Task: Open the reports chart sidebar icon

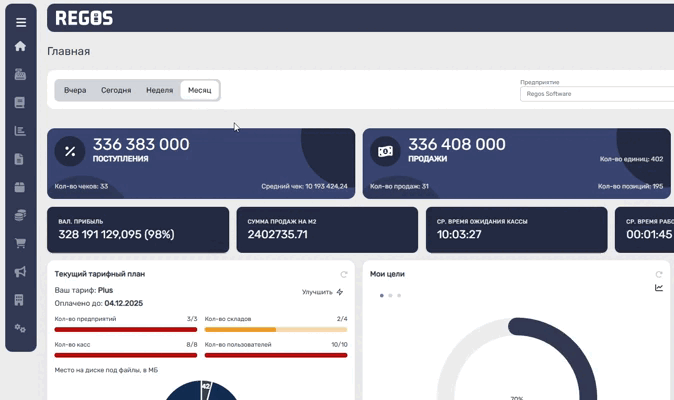Action: click(x=20, y=131)
